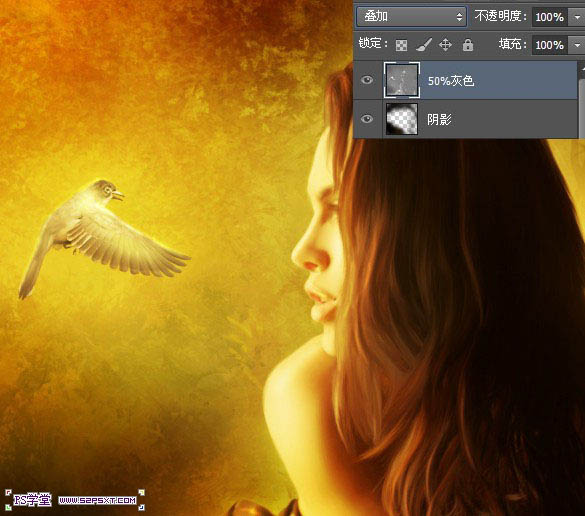This screenshot has height=516, width=585.
Task: Click the 阴影 layer name
Action: [439, 119]
